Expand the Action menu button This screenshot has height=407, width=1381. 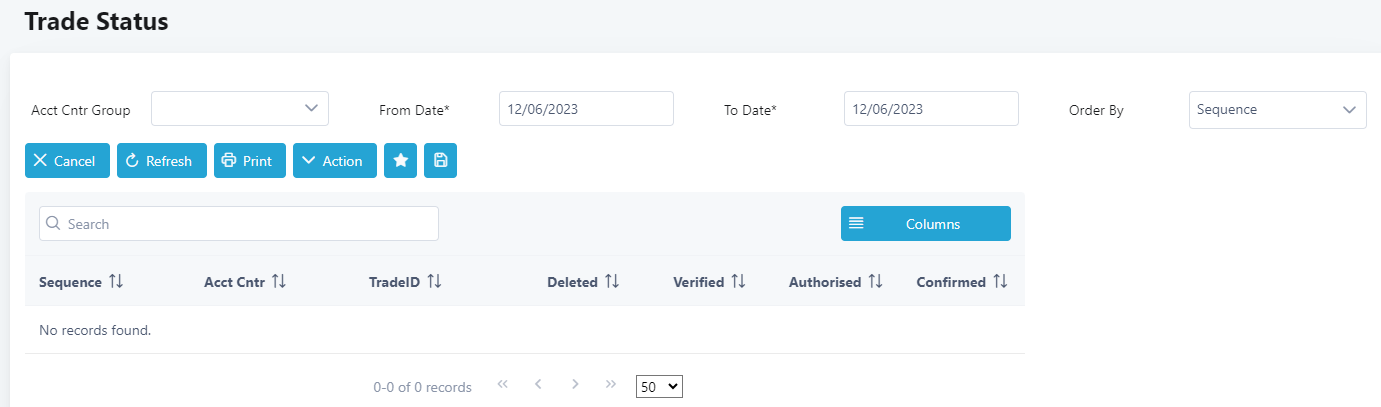pyautogui.click(x=334, y=161)
